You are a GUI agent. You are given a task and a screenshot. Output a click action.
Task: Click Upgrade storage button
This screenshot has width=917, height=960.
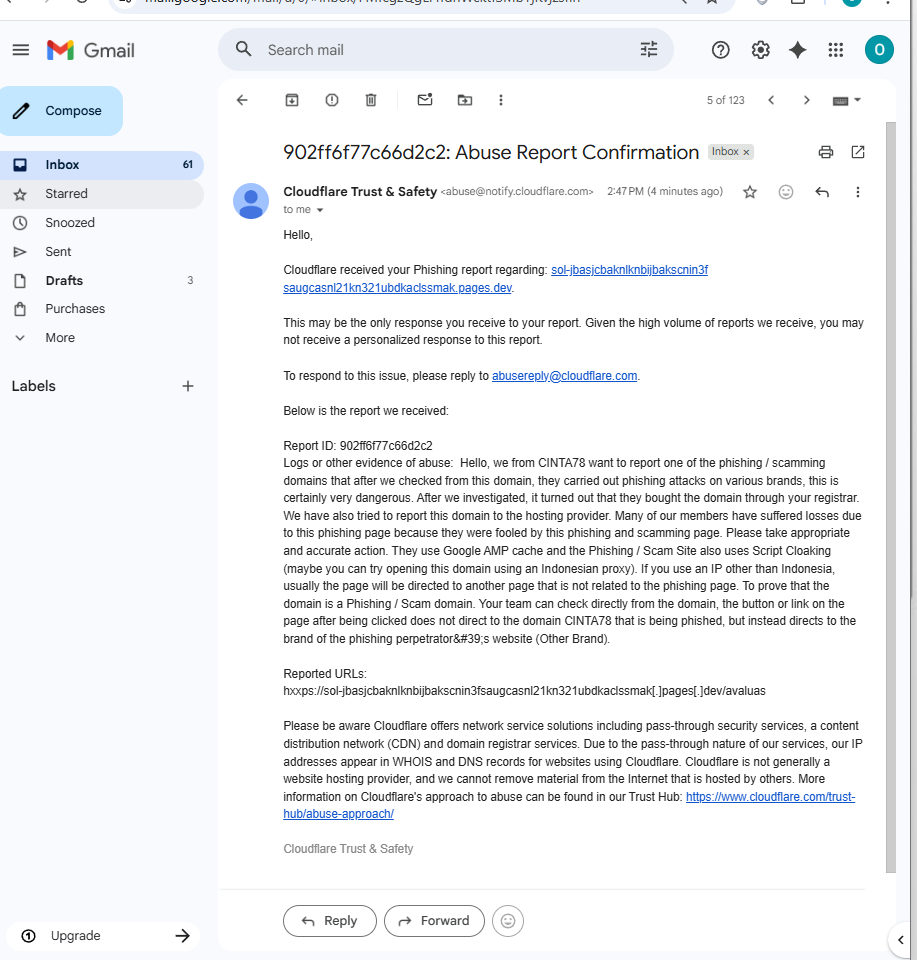(x=103, y=936)
